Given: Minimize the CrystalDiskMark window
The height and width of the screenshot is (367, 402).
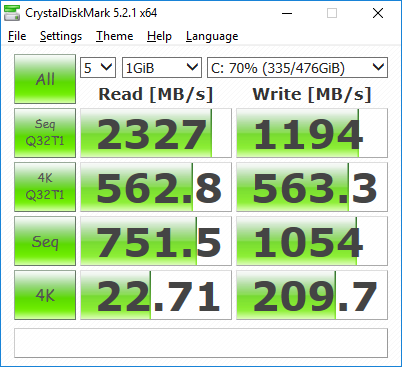Looking at the screenshot, I should pyautogui.click(x=287, y=13).
